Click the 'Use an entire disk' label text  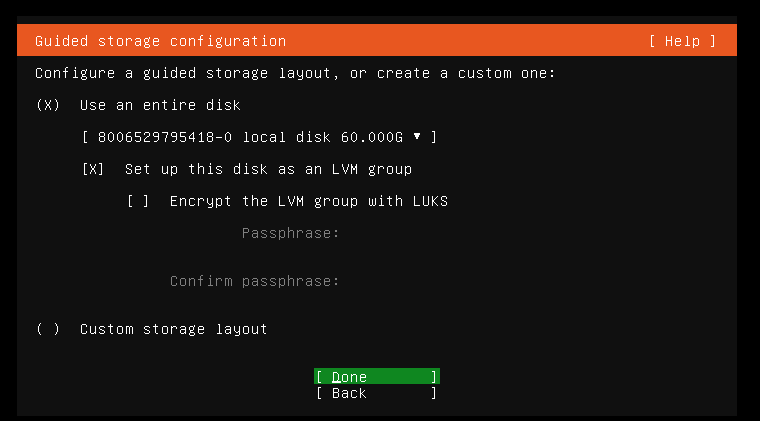[160, 105]
